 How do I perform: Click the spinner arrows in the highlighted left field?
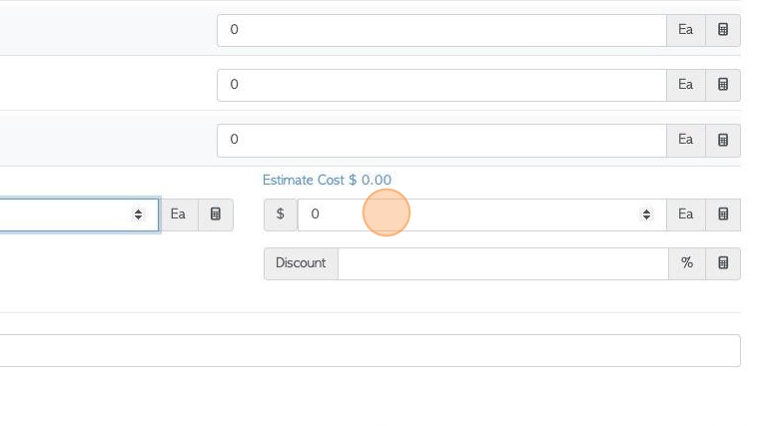click(138, 214)
